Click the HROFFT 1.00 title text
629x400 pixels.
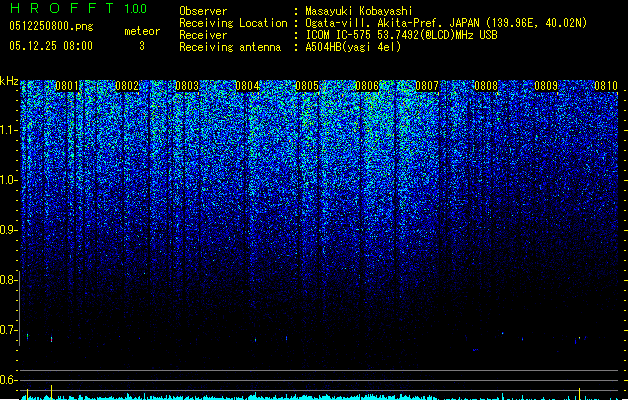tap(78, 8)
